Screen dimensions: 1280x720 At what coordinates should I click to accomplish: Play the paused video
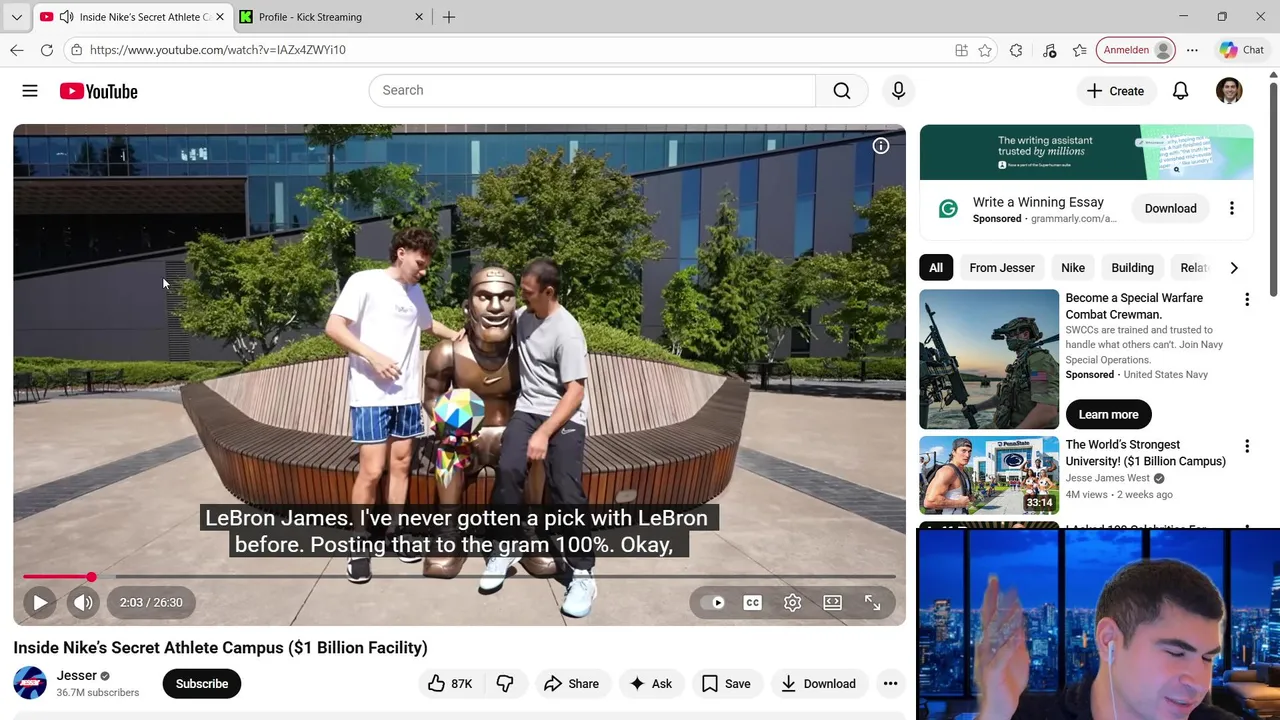(40, 602)
